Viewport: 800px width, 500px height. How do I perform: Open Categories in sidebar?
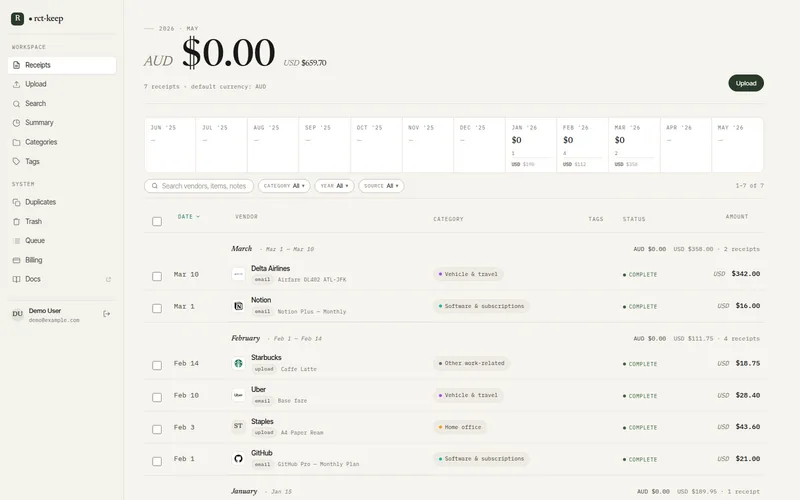62,142
